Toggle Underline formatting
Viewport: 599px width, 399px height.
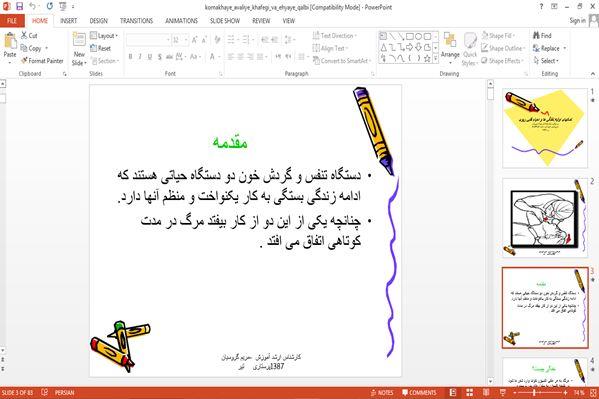[150, 57]
